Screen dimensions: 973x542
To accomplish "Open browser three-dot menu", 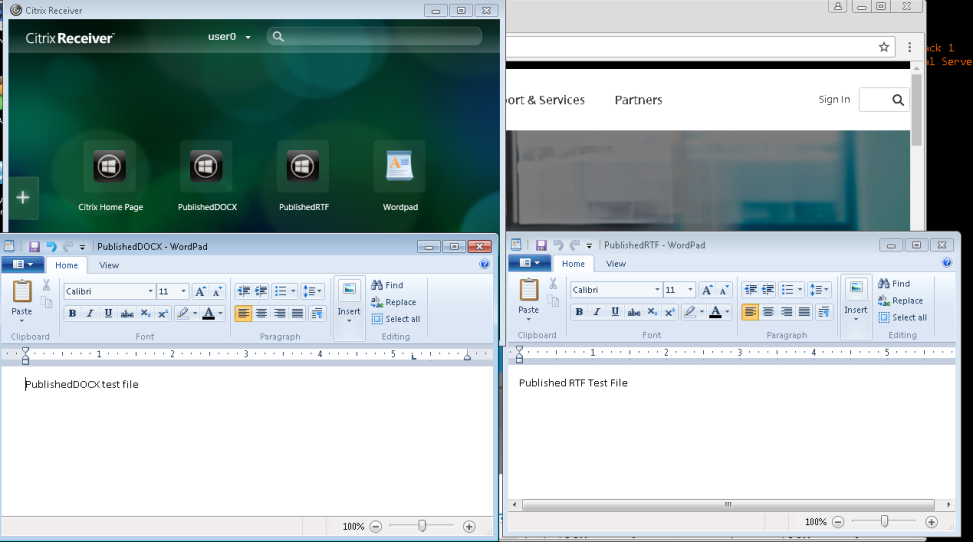I will [x=909, y=47].
